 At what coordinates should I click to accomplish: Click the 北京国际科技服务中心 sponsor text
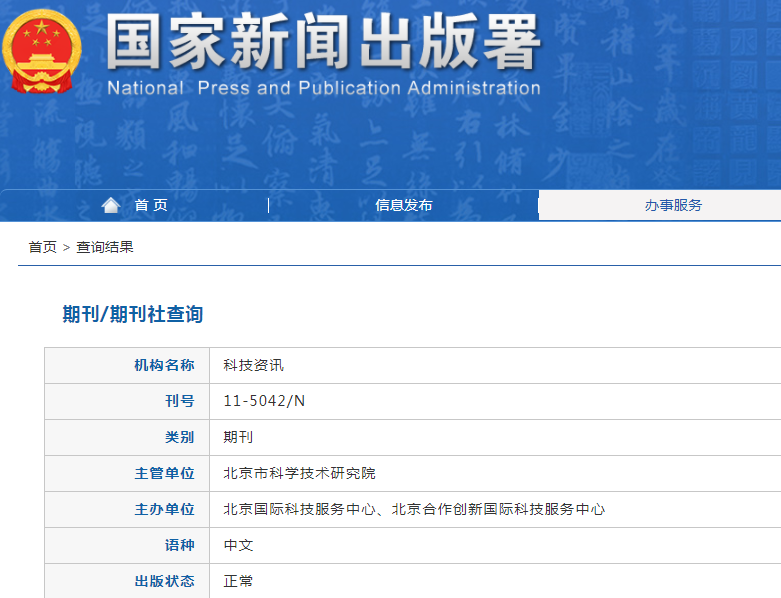point(299,509)
